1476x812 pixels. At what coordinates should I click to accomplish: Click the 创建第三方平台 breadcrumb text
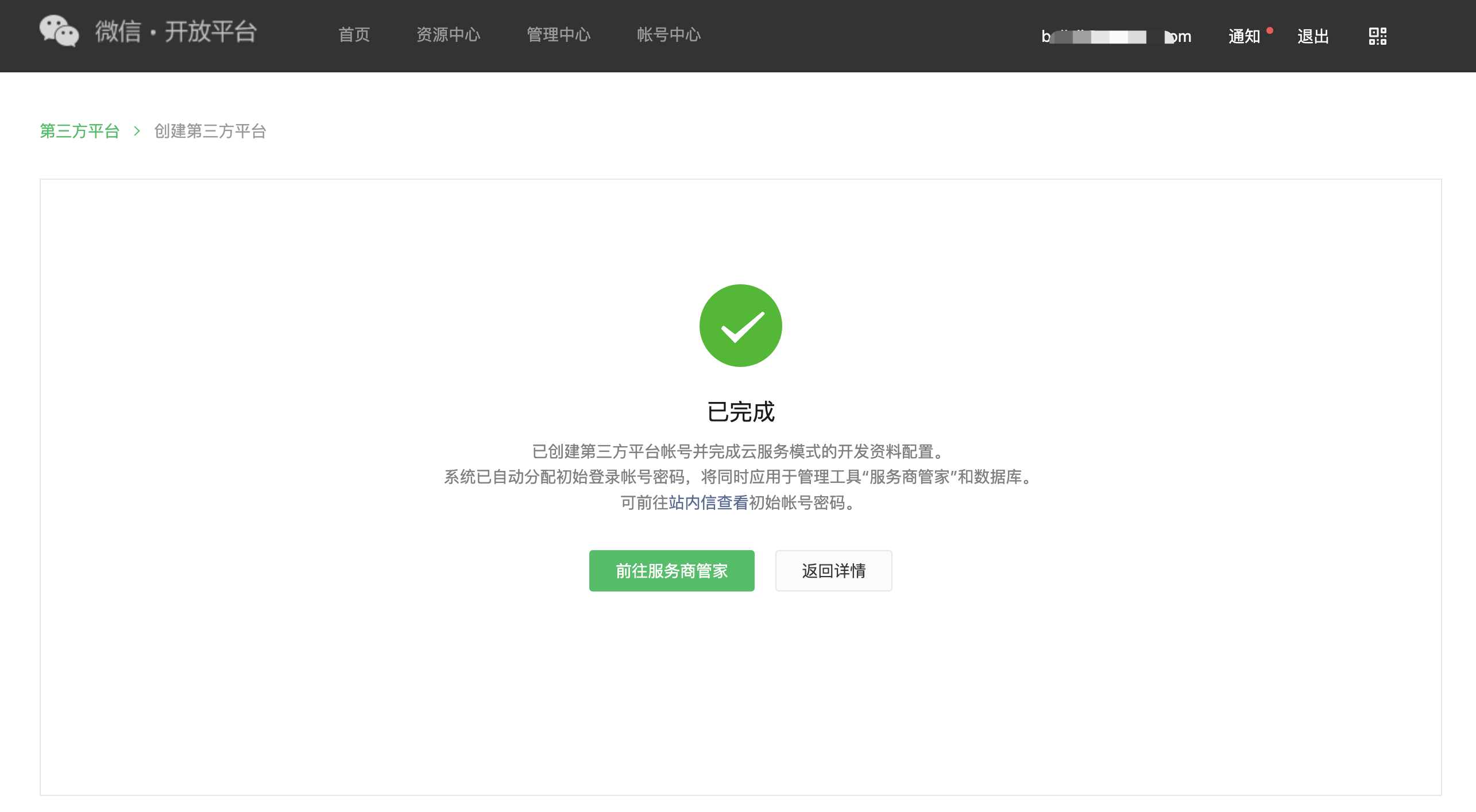point(210,131)
